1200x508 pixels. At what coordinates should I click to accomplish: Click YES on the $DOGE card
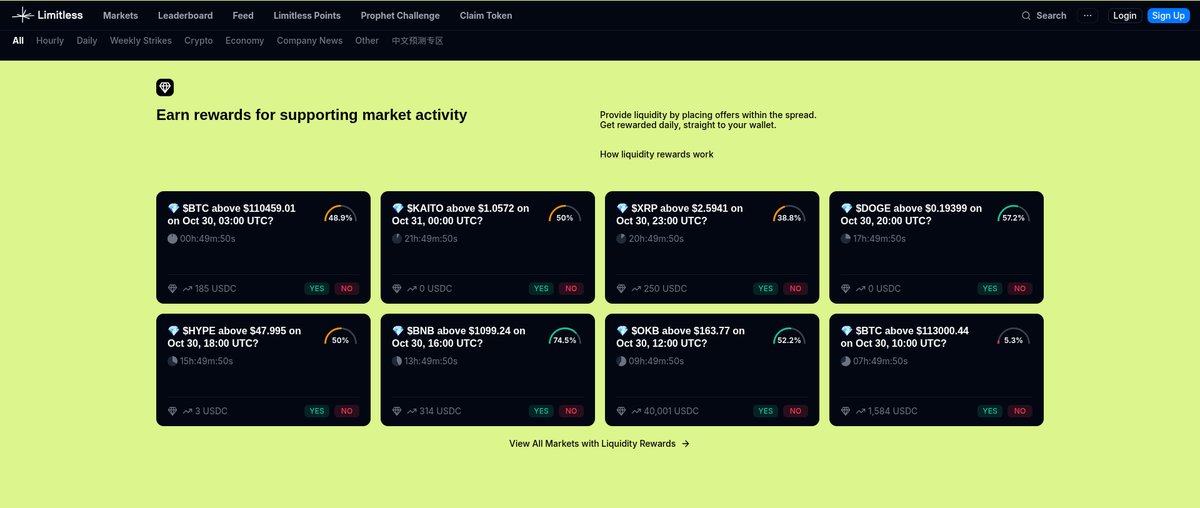pos(990,289)
